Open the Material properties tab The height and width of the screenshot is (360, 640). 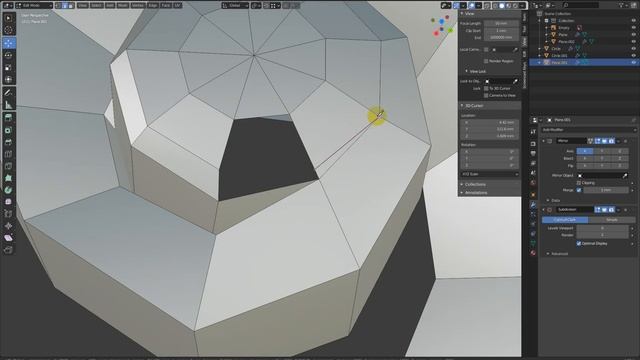(533, 253)
